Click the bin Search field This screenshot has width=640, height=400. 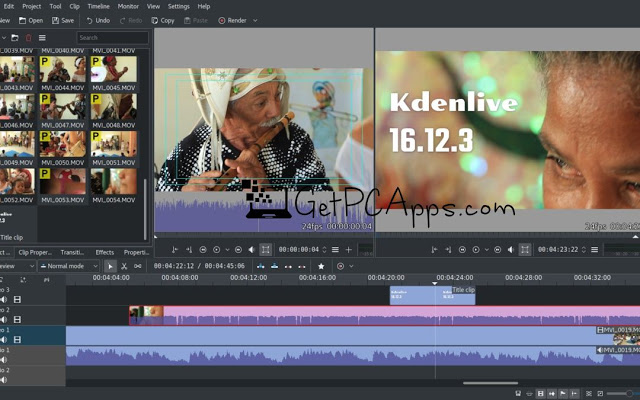coord(112,38)
